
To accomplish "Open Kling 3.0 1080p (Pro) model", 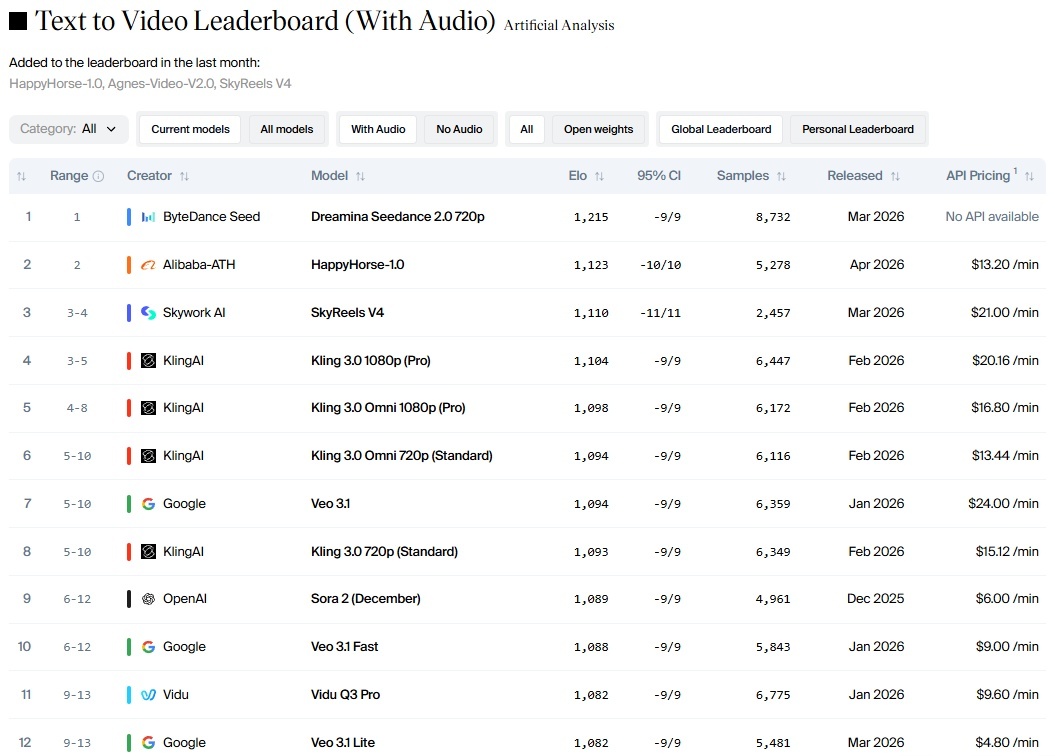I will (371, 361).
